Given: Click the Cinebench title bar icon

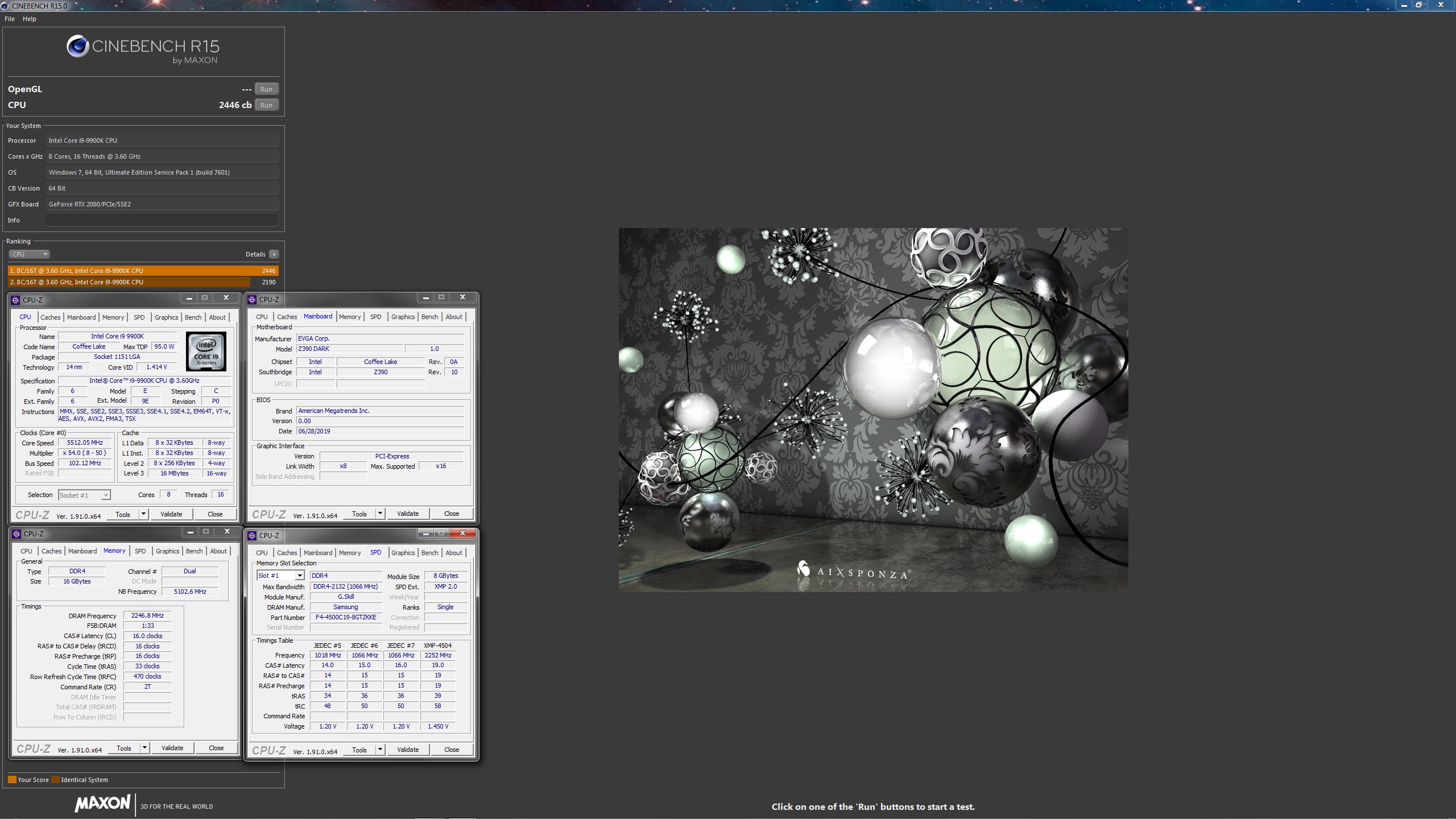Looking at the screenshot, I should [x=5, y=6].
